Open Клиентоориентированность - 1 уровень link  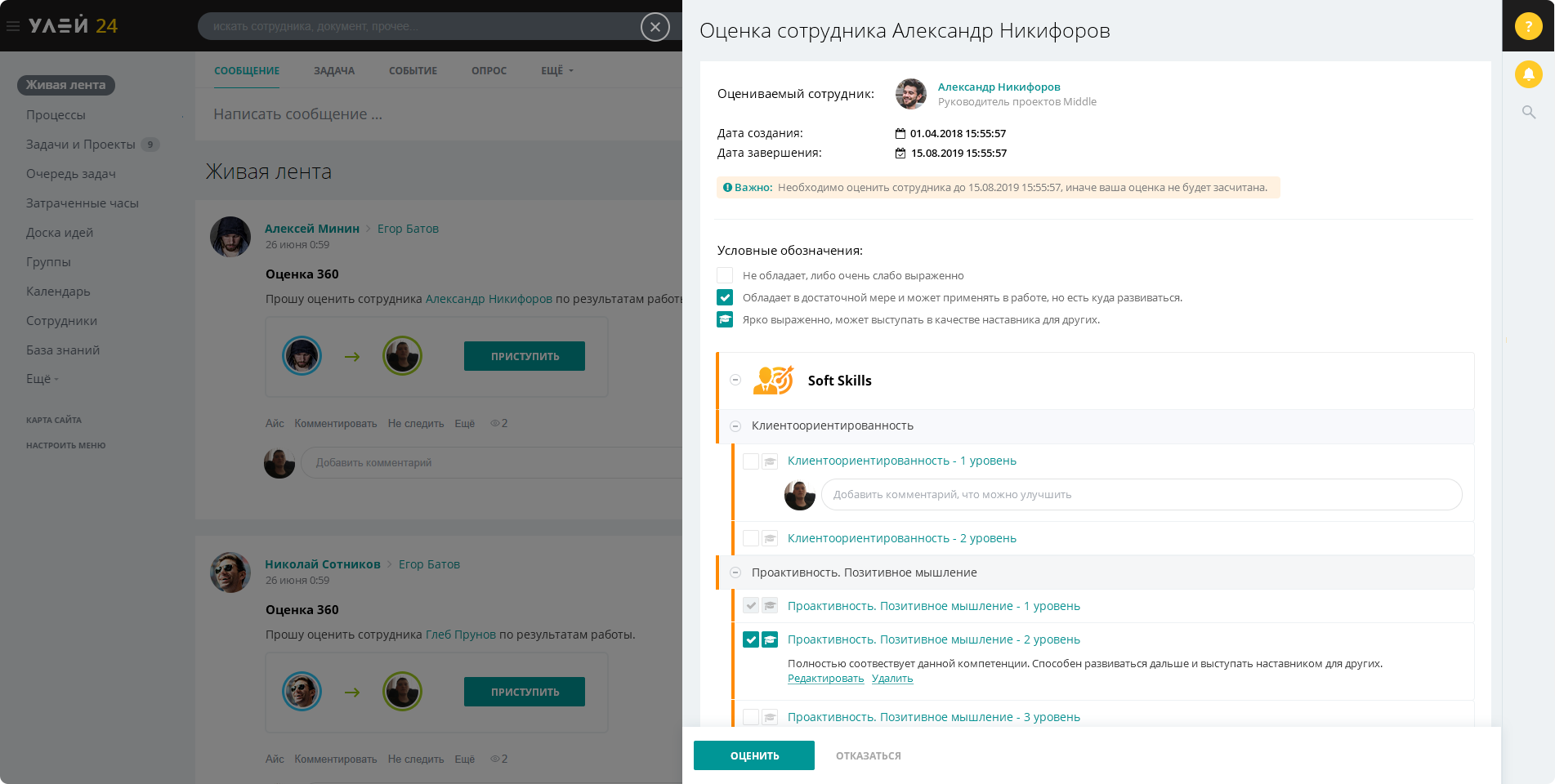[902, 461]
